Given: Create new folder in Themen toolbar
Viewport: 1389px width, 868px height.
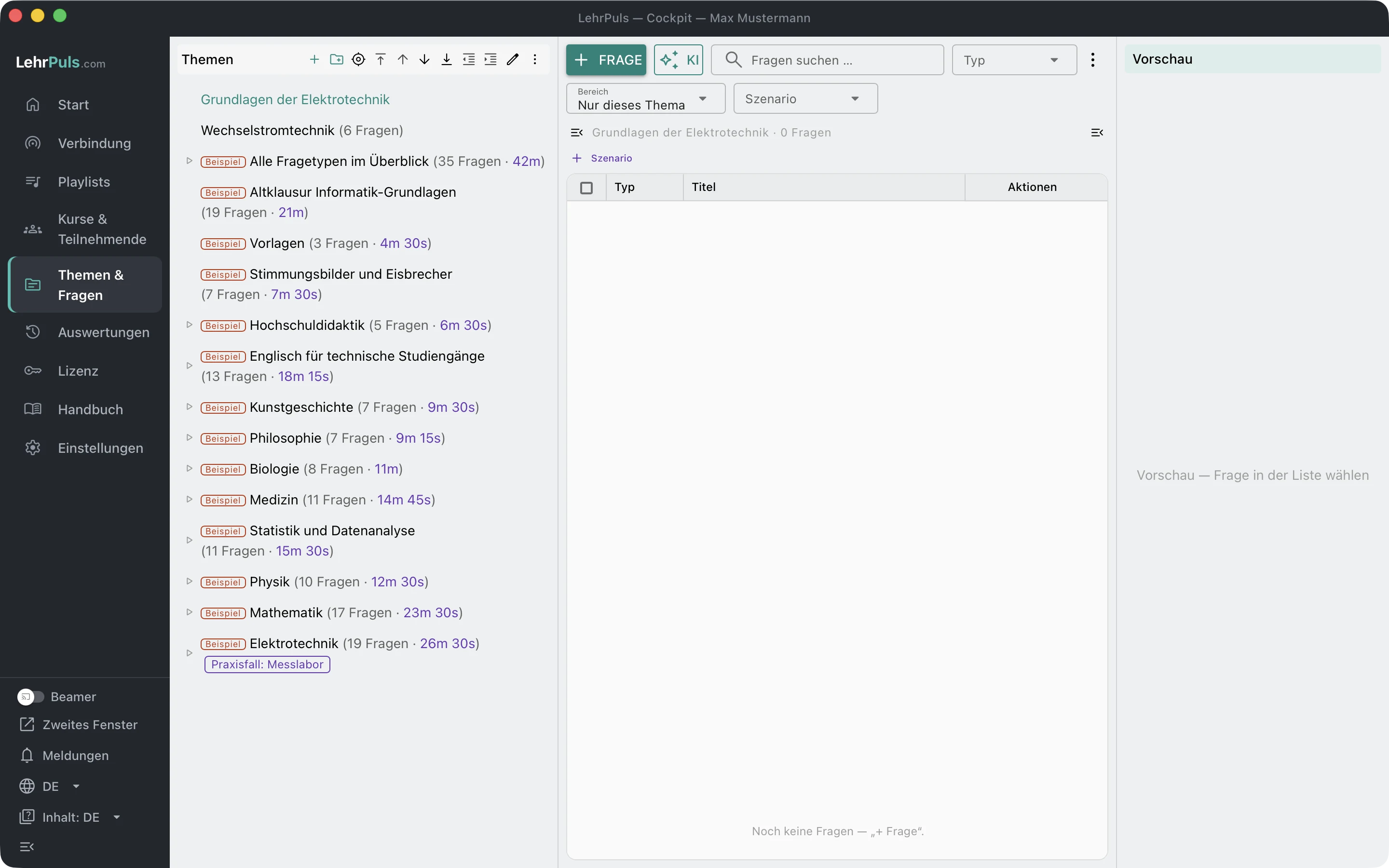Looking at the screenshot, I should point(336,59).
